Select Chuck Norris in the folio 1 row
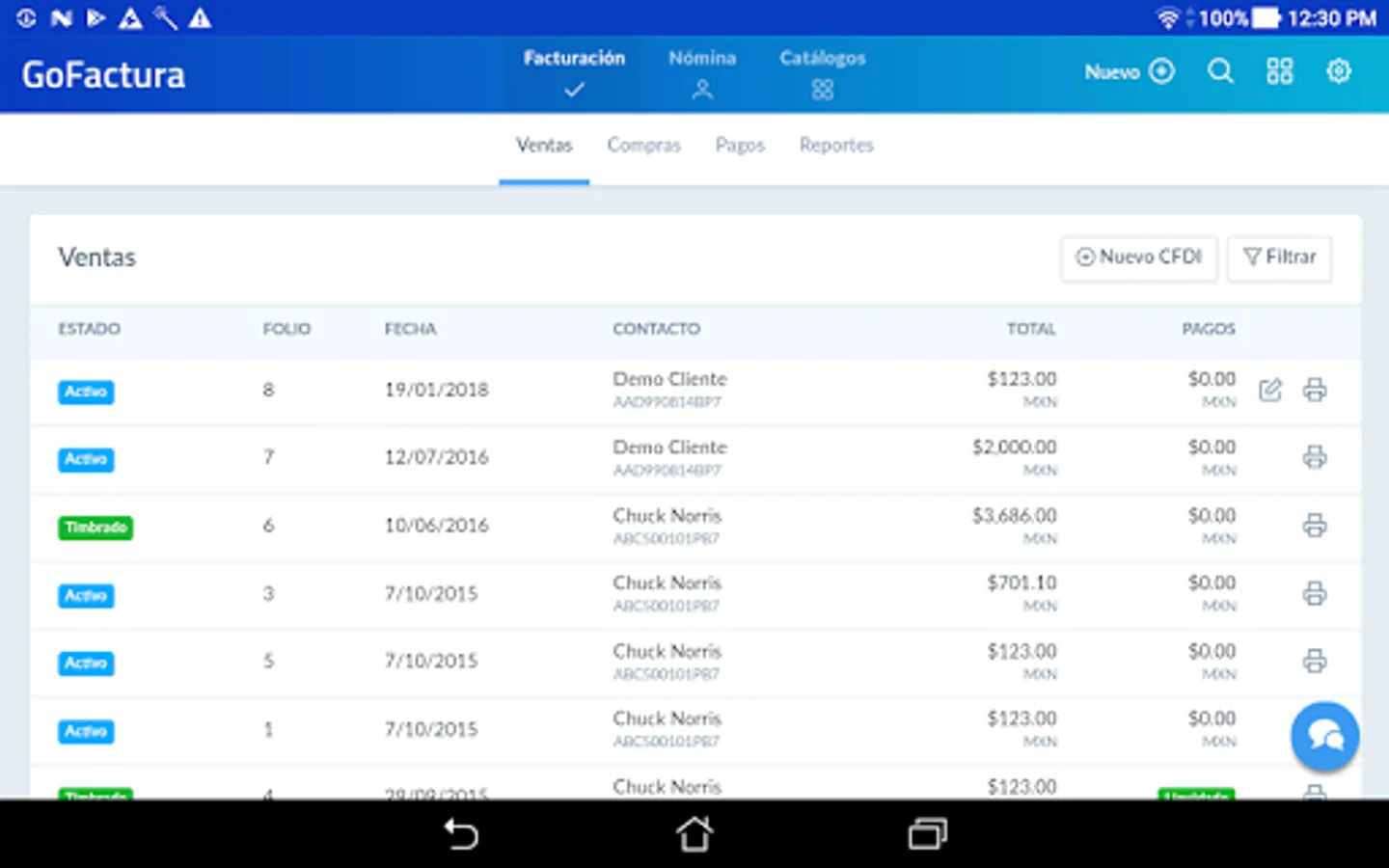Viewport: 1389px width, 868px height. (667, 719)
